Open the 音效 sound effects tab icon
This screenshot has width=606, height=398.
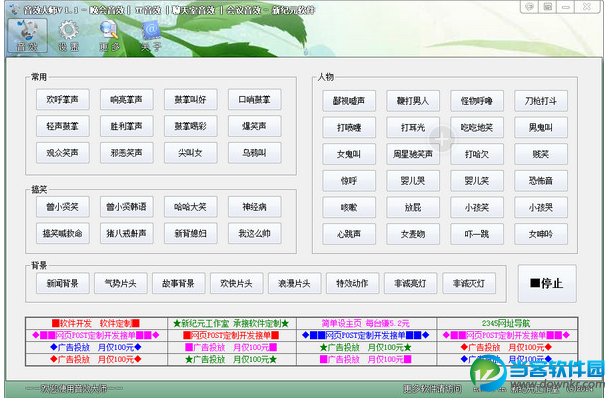pyautogui.click(x=27, y=36)
